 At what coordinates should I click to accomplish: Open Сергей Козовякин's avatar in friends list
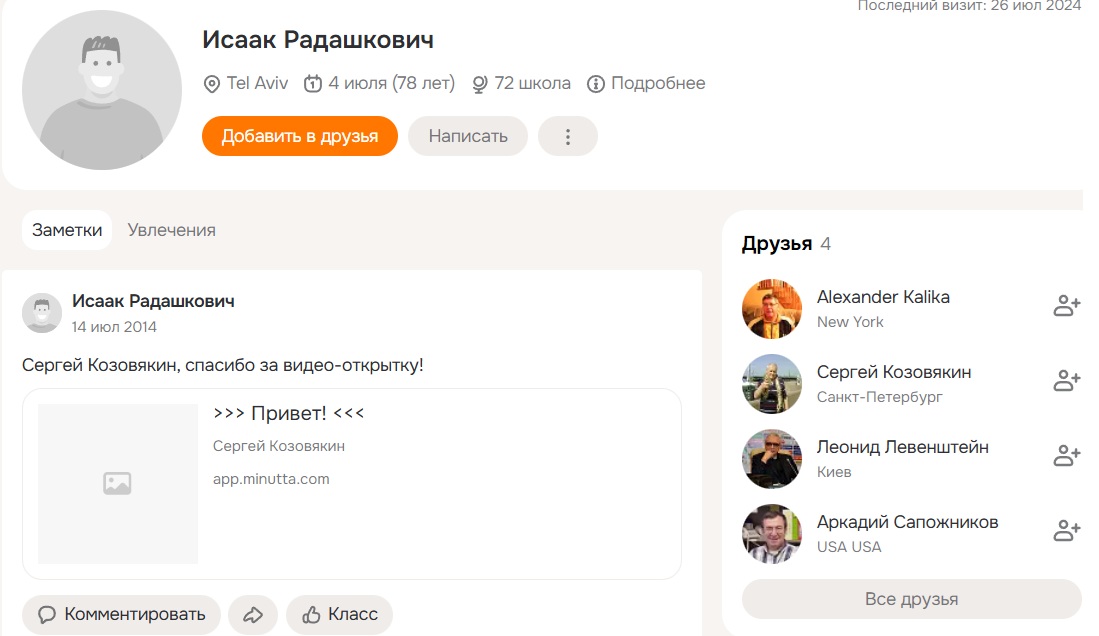click(x=772, y=384)
